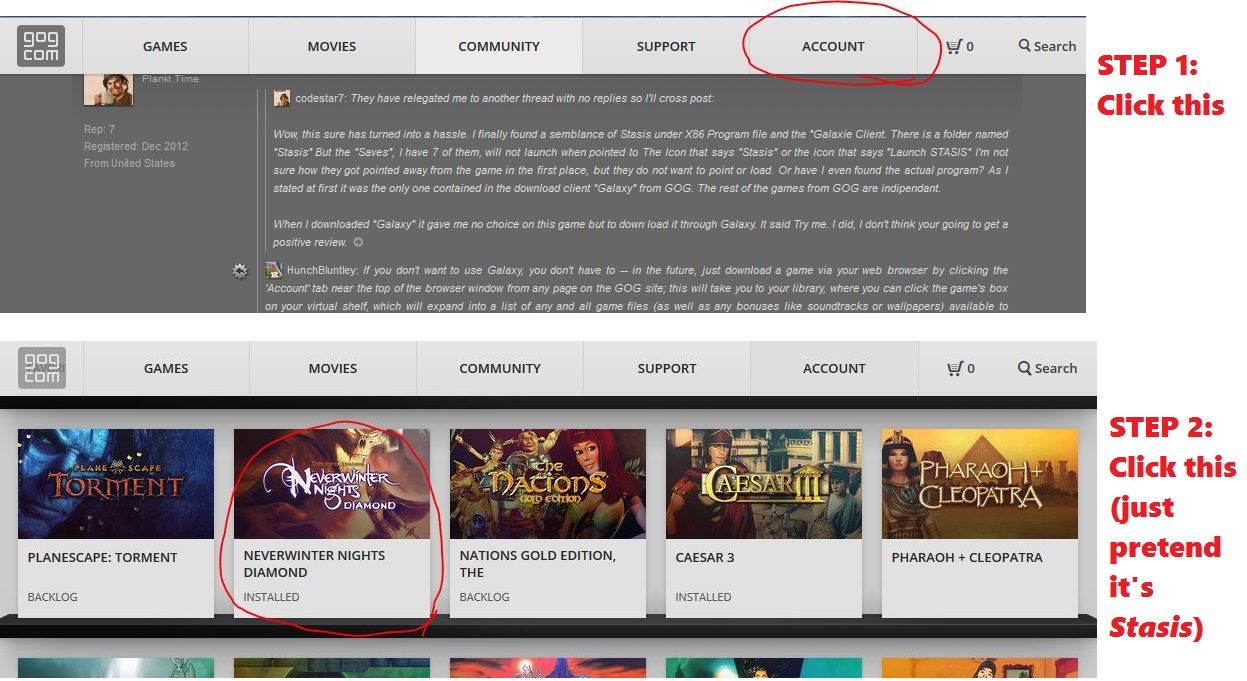
Task: Open COMMUNITY menu on the forum page
Action: coord(499,46)
